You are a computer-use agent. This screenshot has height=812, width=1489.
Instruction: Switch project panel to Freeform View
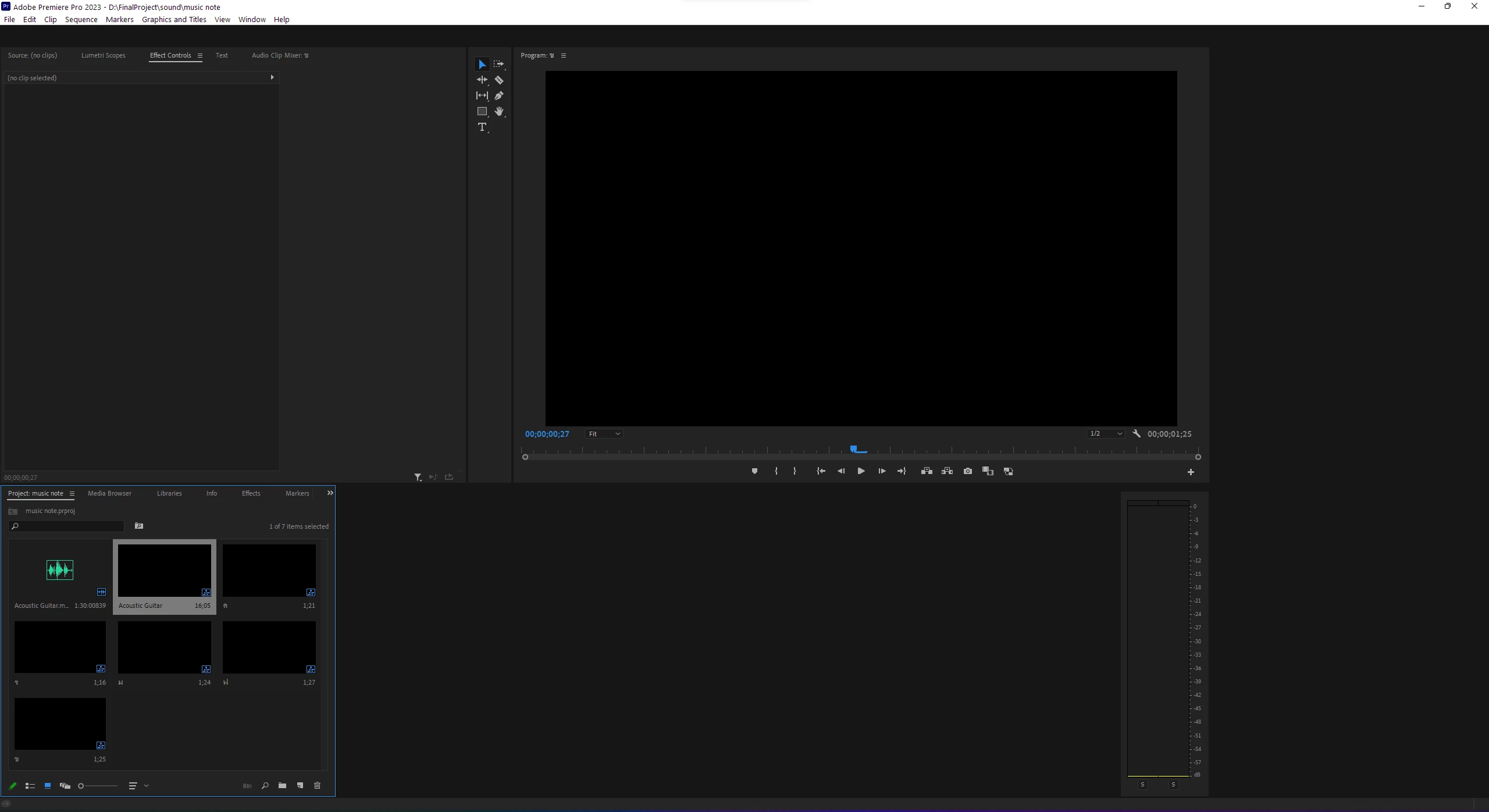coord(65,786)
